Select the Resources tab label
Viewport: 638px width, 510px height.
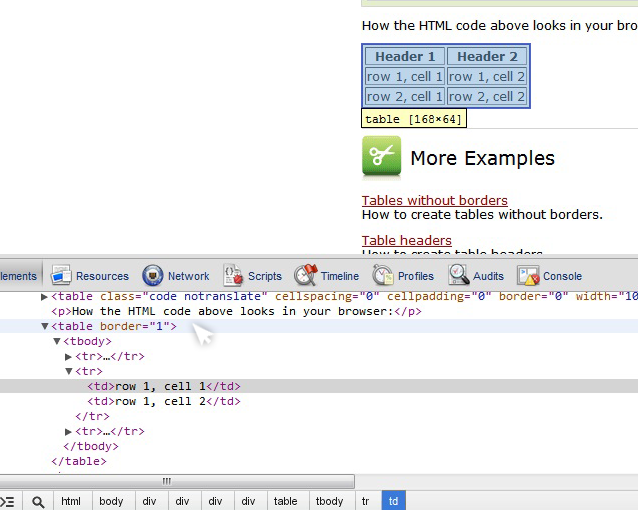(x=102, y=276)
